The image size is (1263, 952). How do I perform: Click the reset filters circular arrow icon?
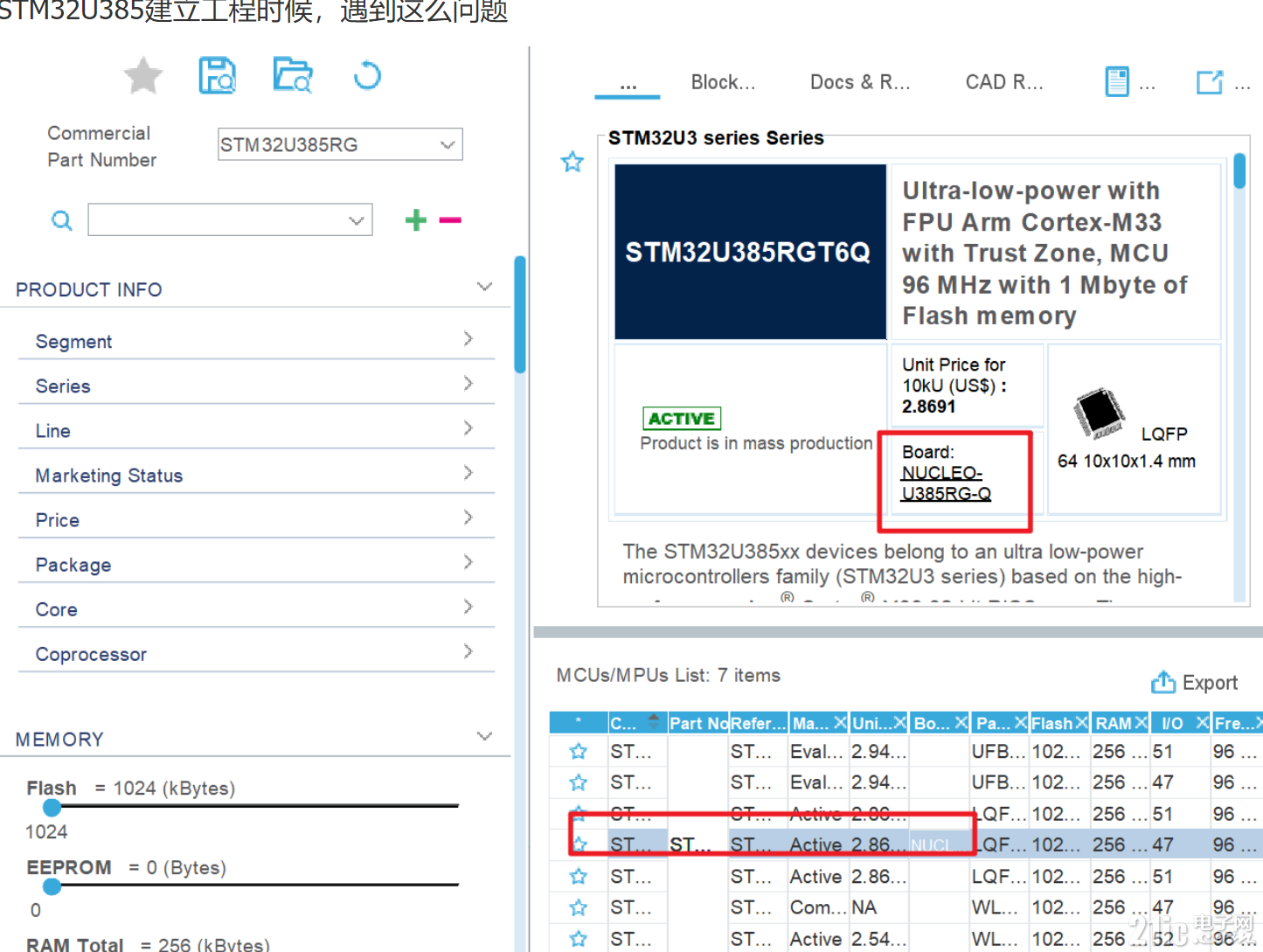point(367,75)
